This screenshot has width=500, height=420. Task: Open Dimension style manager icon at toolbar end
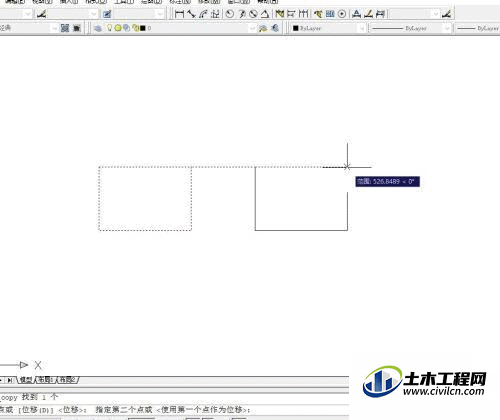pos(446,14)
